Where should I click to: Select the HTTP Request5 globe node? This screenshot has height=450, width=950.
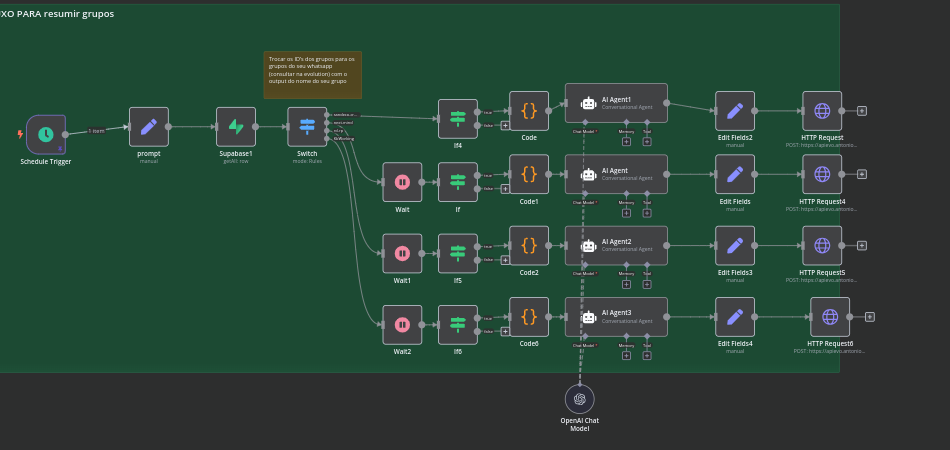click(x=822, y=245)
